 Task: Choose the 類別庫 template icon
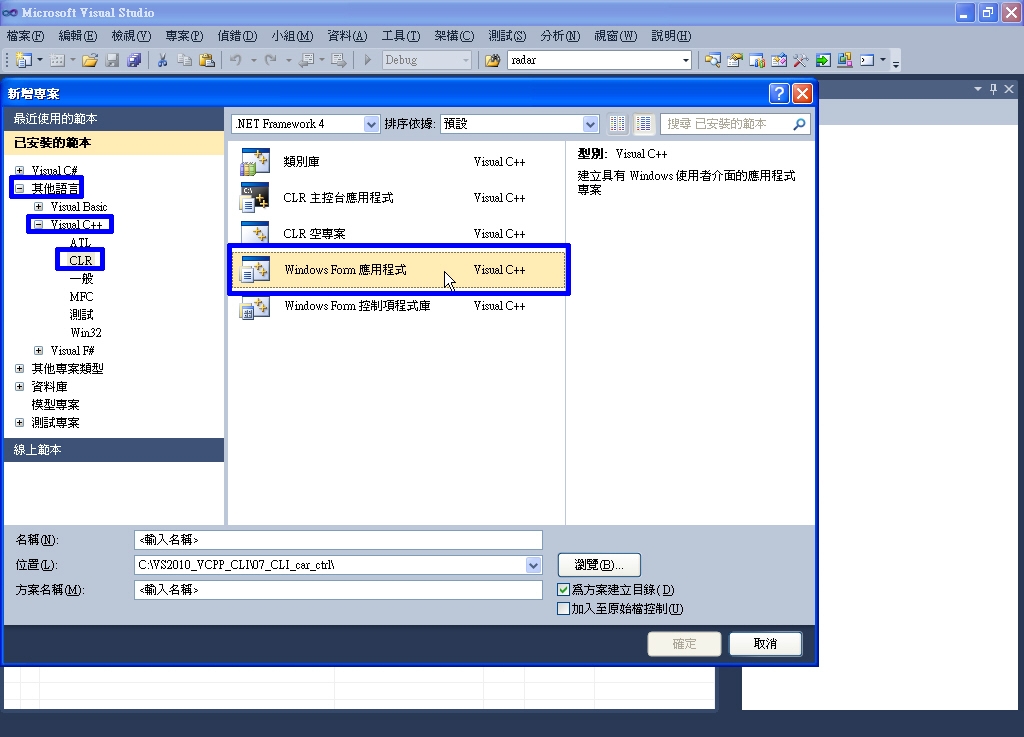pos(253,161)
